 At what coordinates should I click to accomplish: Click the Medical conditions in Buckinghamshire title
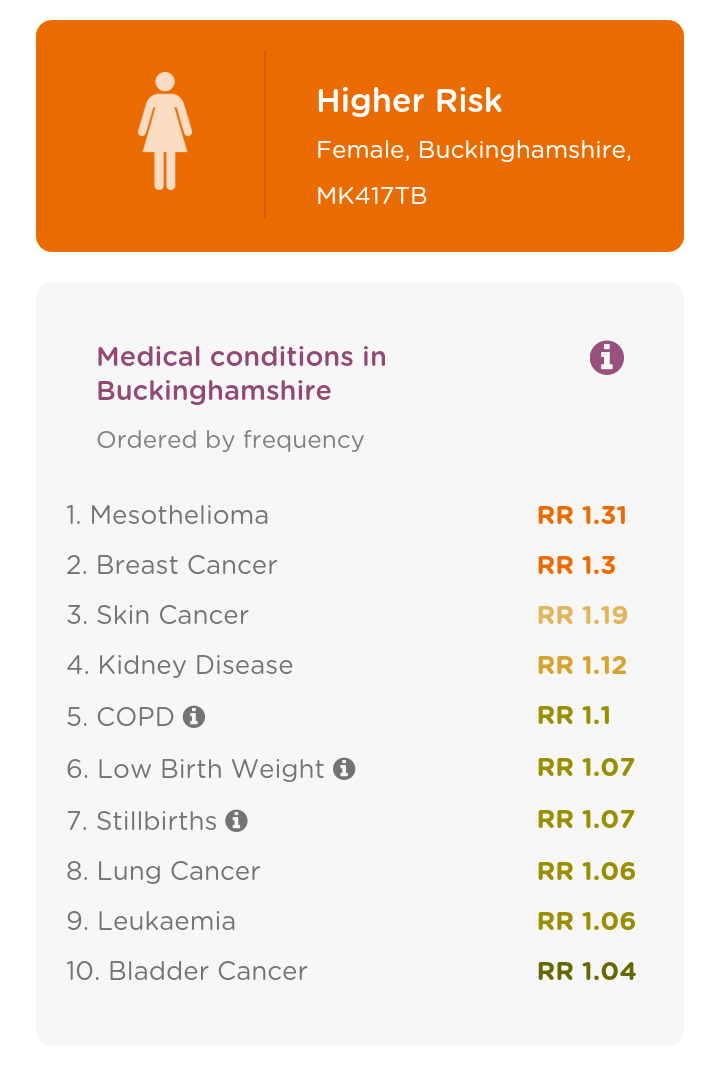241,374
